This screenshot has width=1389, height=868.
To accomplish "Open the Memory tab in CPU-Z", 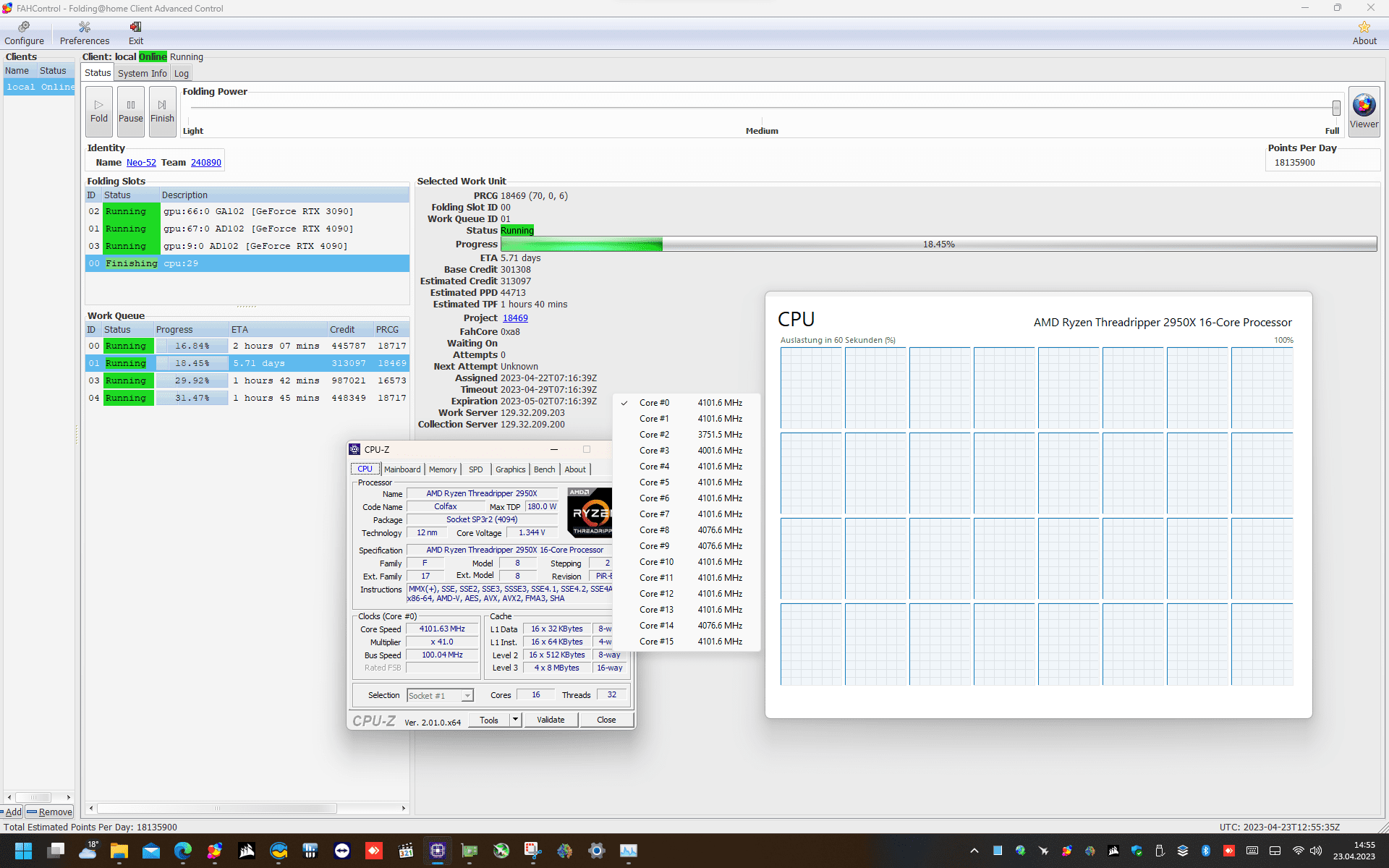I will click(x=443, y=469).
